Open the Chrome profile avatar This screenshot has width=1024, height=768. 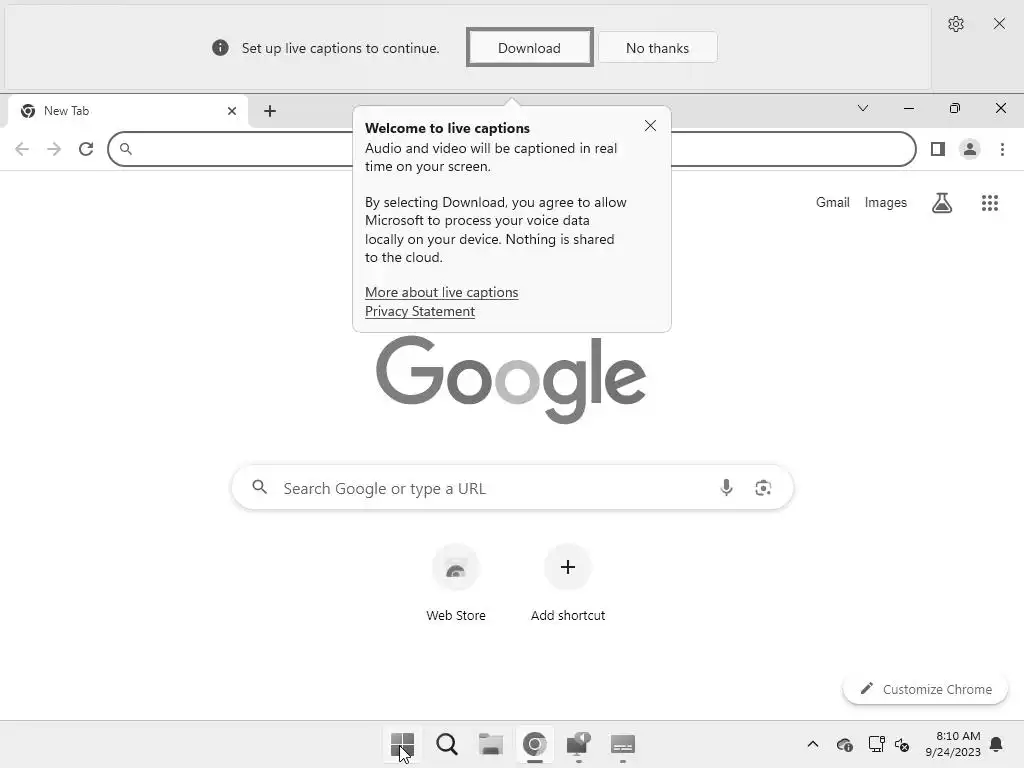pyautogui.click(x=970, y=149)
